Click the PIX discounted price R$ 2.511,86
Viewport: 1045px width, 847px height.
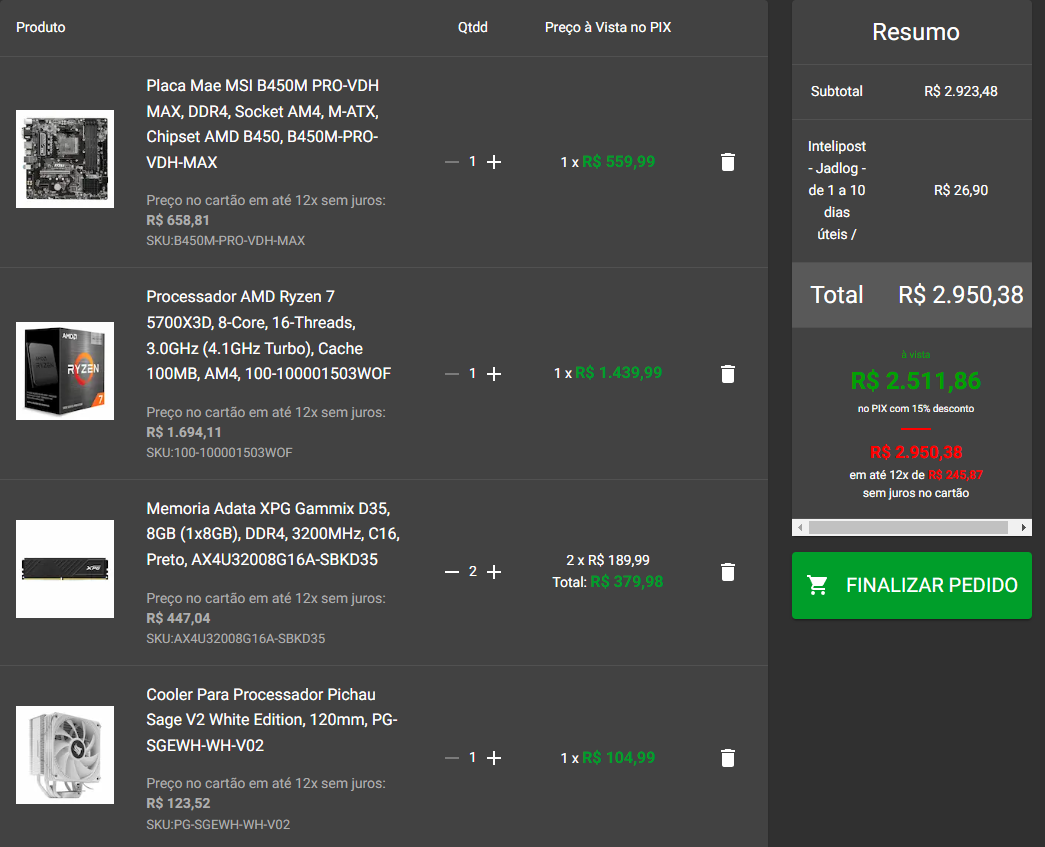915,381
